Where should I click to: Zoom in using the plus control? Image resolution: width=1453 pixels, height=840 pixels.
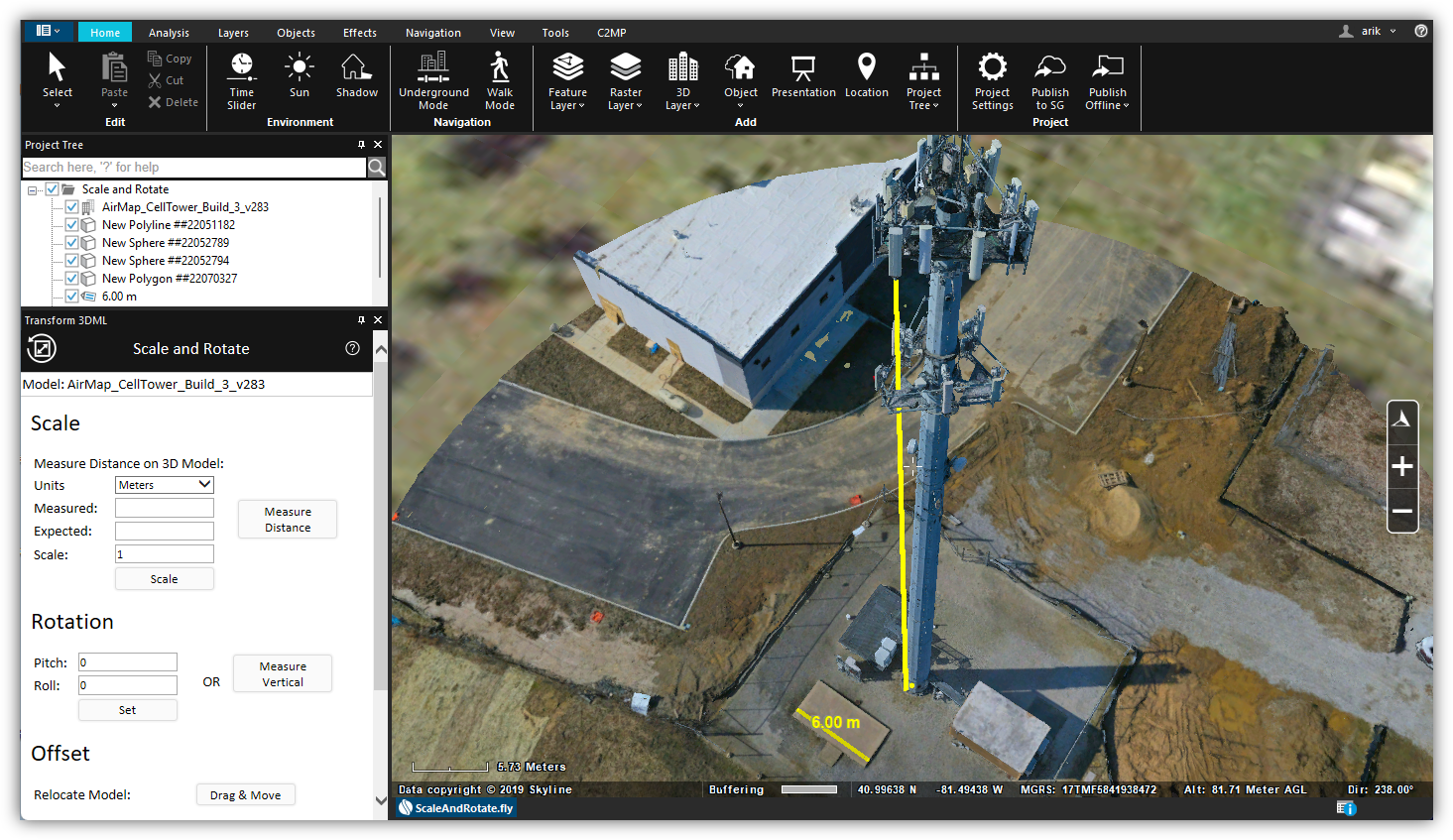(1402, 466)
